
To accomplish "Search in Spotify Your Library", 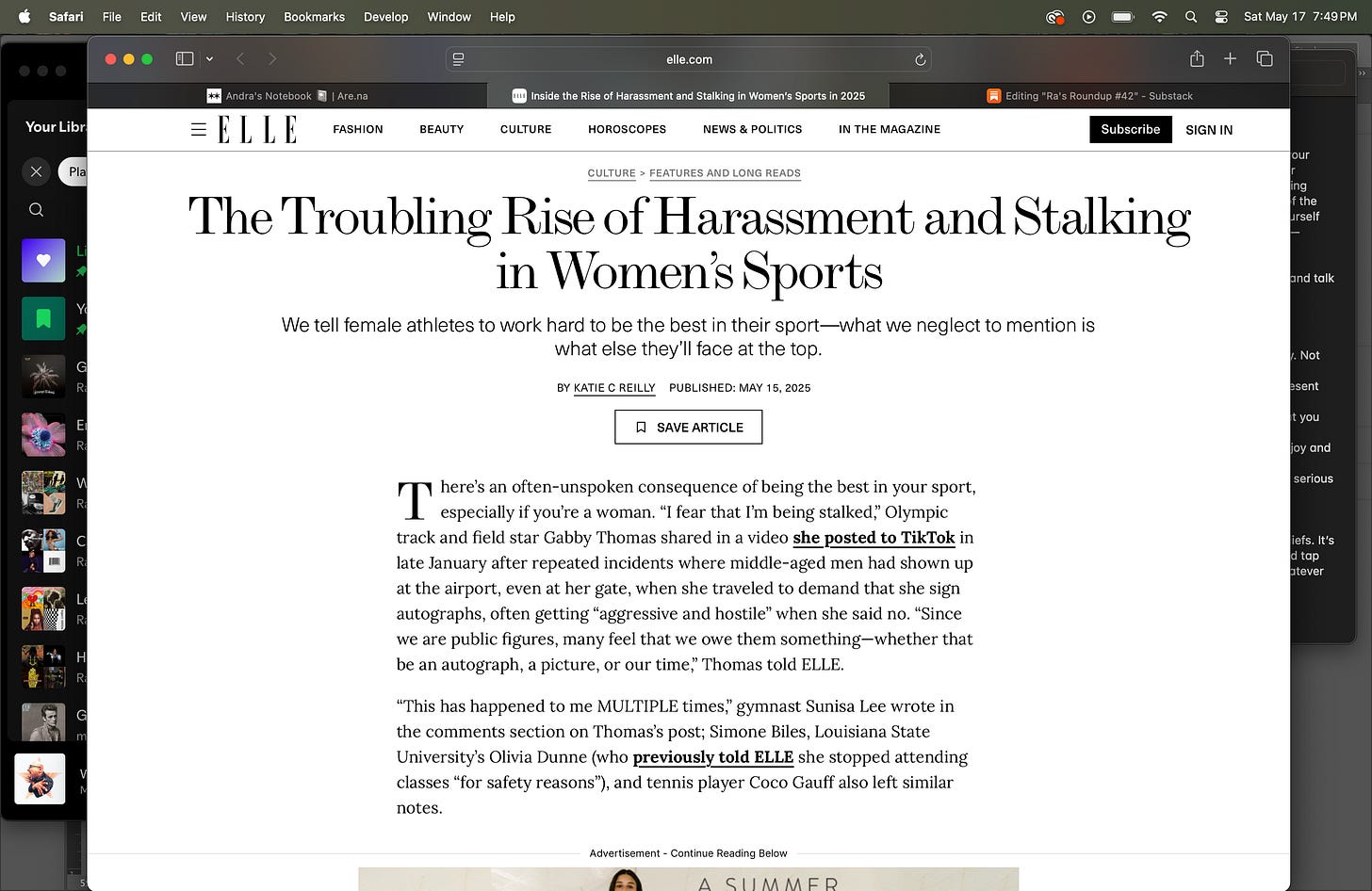I will (36, 210).
